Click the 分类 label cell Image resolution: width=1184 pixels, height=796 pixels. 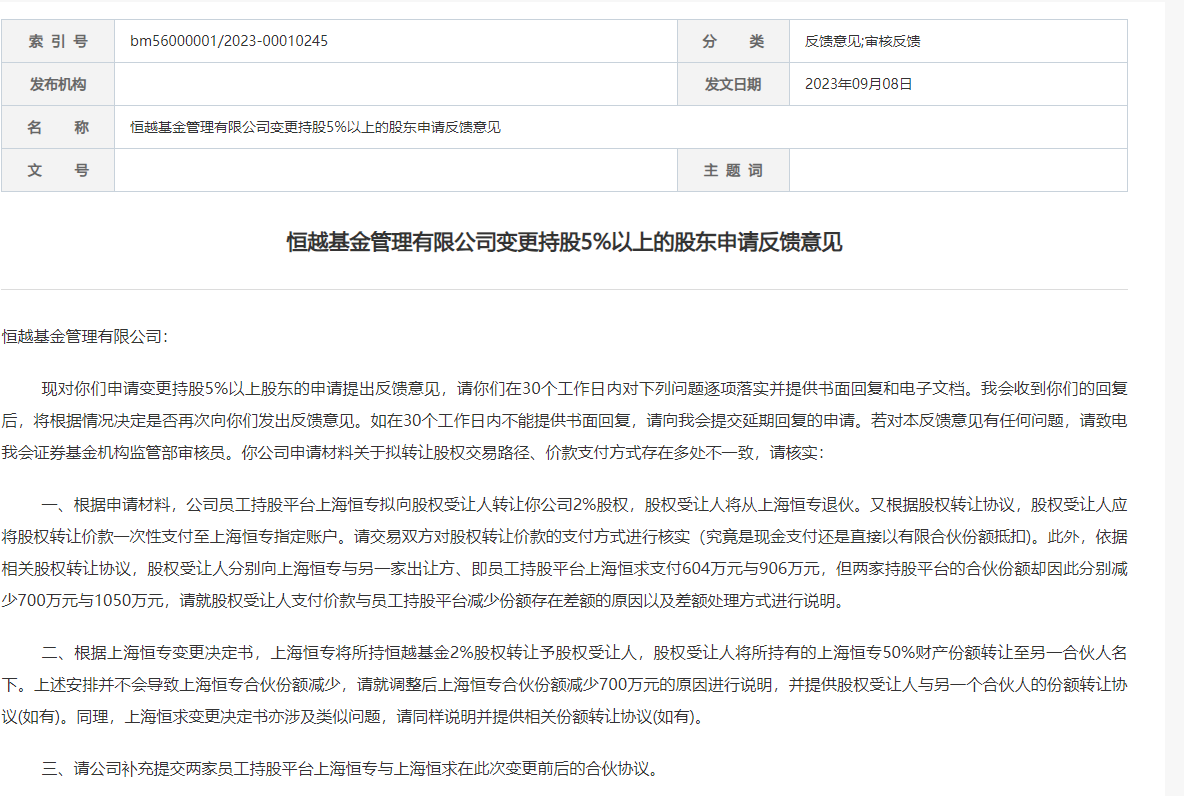point(733,41)
